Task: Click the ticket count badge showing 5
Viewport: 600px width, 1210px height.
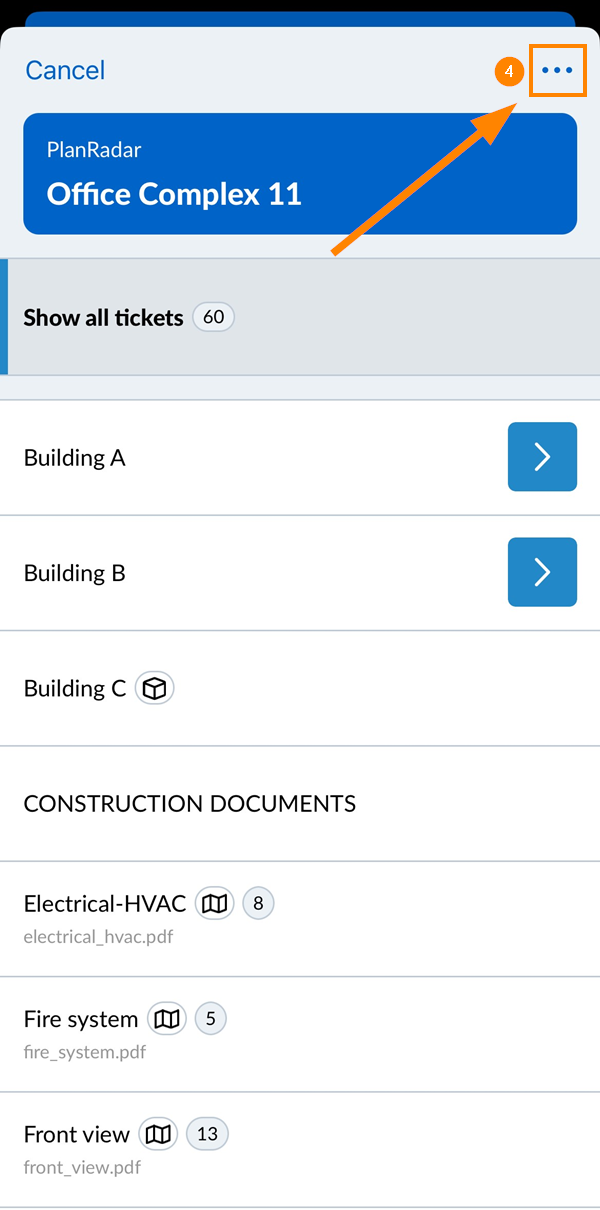Action: pos(211,1019)
